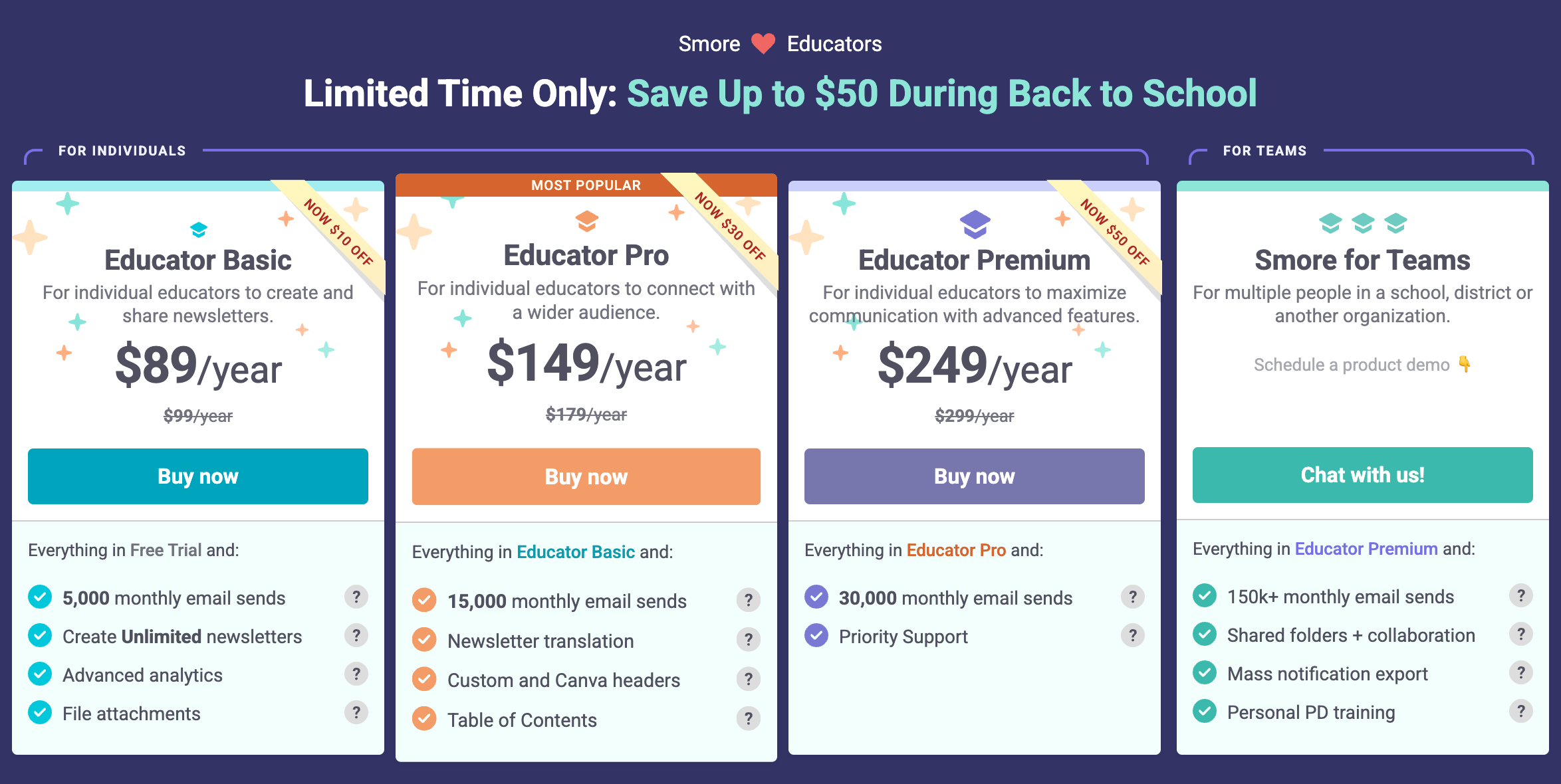
Task: Show help for Priority Support feature
Action: (x=1133, y=635)
